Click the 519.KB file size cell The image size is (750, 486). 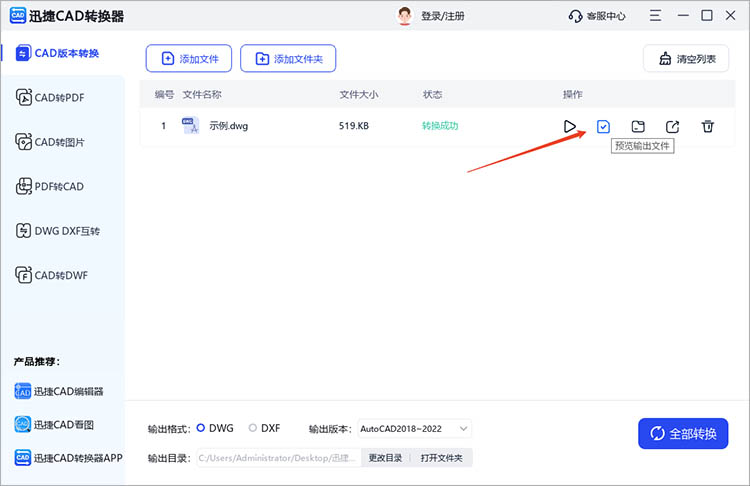(354, 126)
